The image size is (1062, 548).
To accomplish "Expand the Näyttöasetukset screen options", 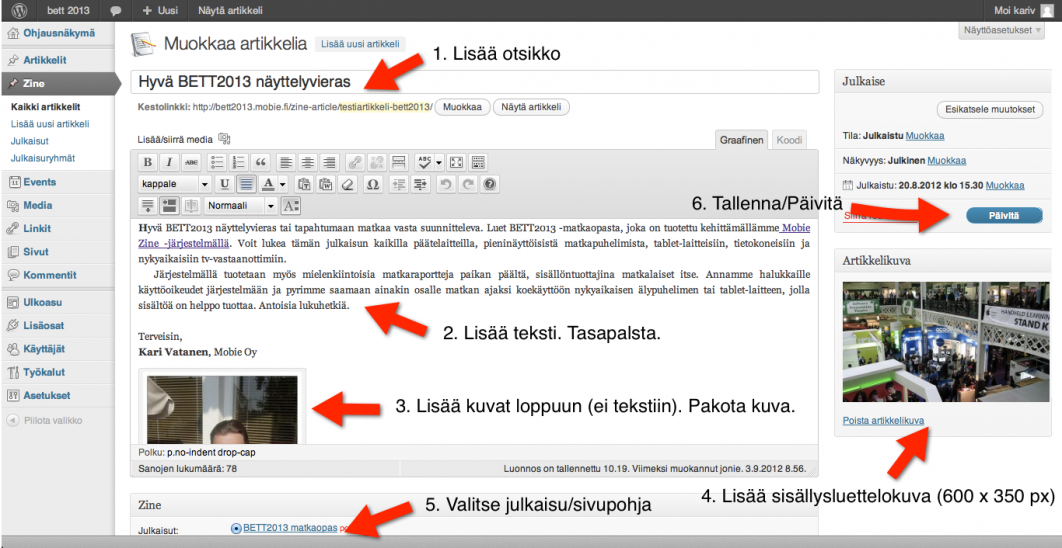I will (1001, 31).
